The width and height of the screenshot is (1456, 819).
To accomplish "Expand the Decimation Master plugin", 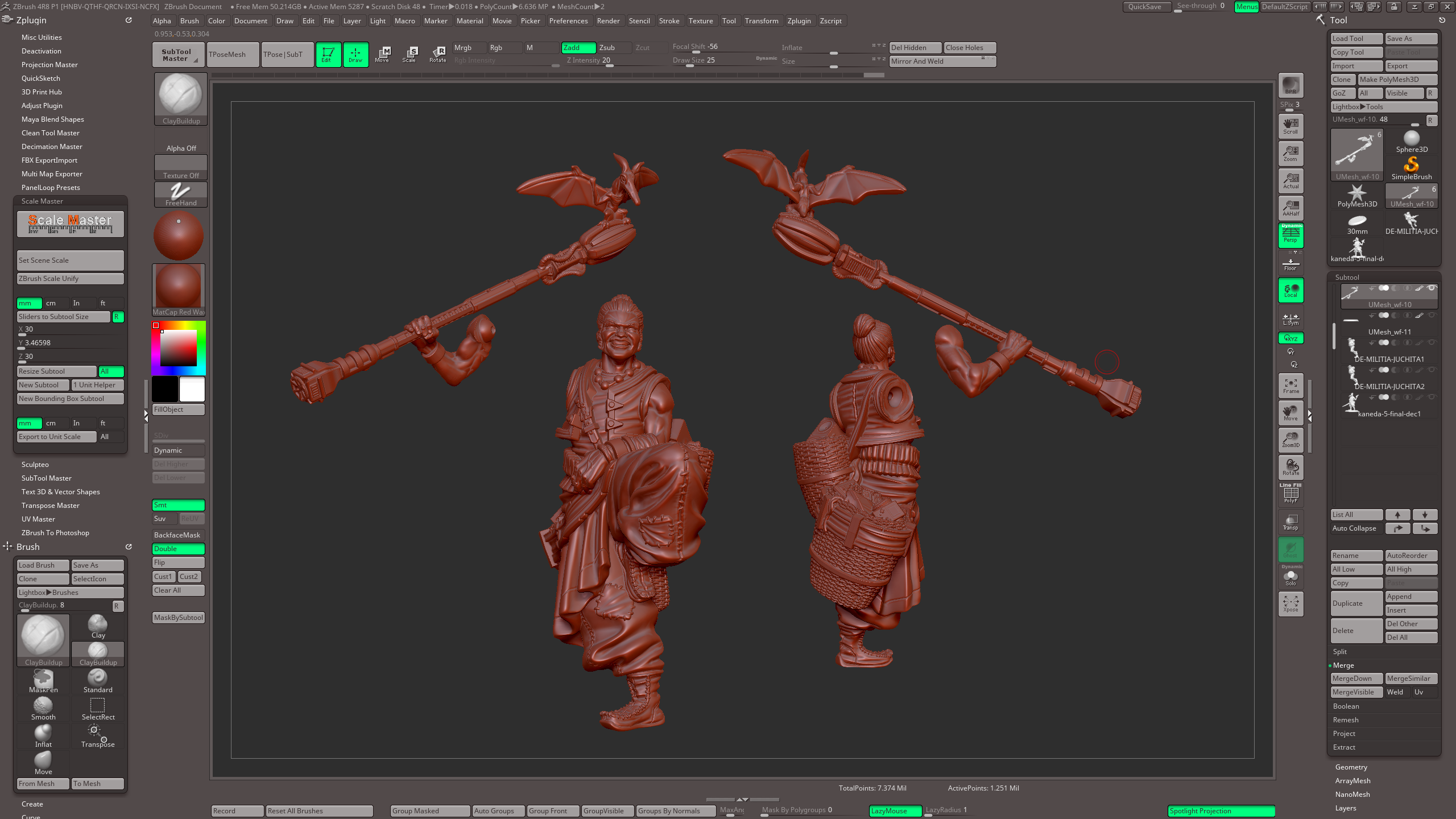I will (x=52, y=147).
